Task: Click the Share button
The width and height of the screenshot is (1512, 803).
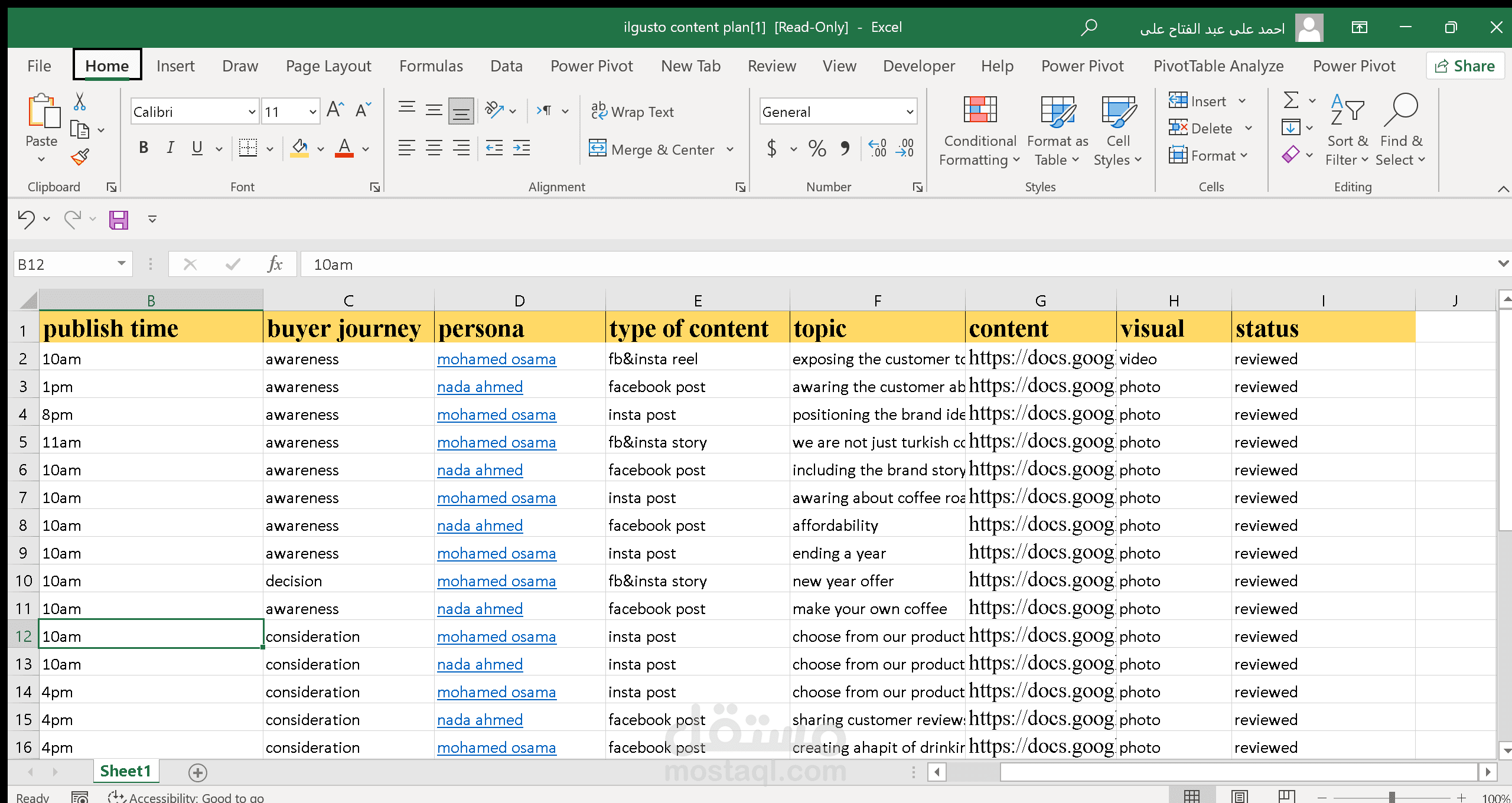Action: 1465,66
